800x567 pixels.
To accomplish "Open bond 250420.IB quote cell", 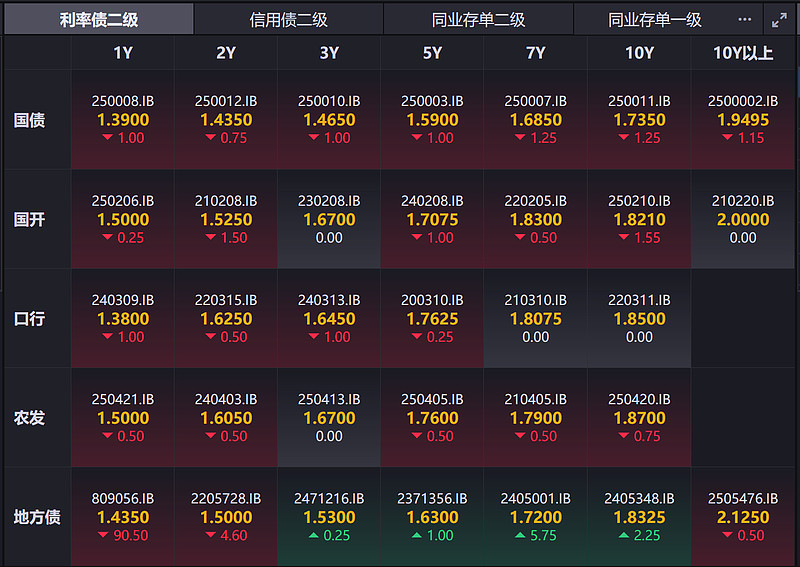I will [639, 417].
